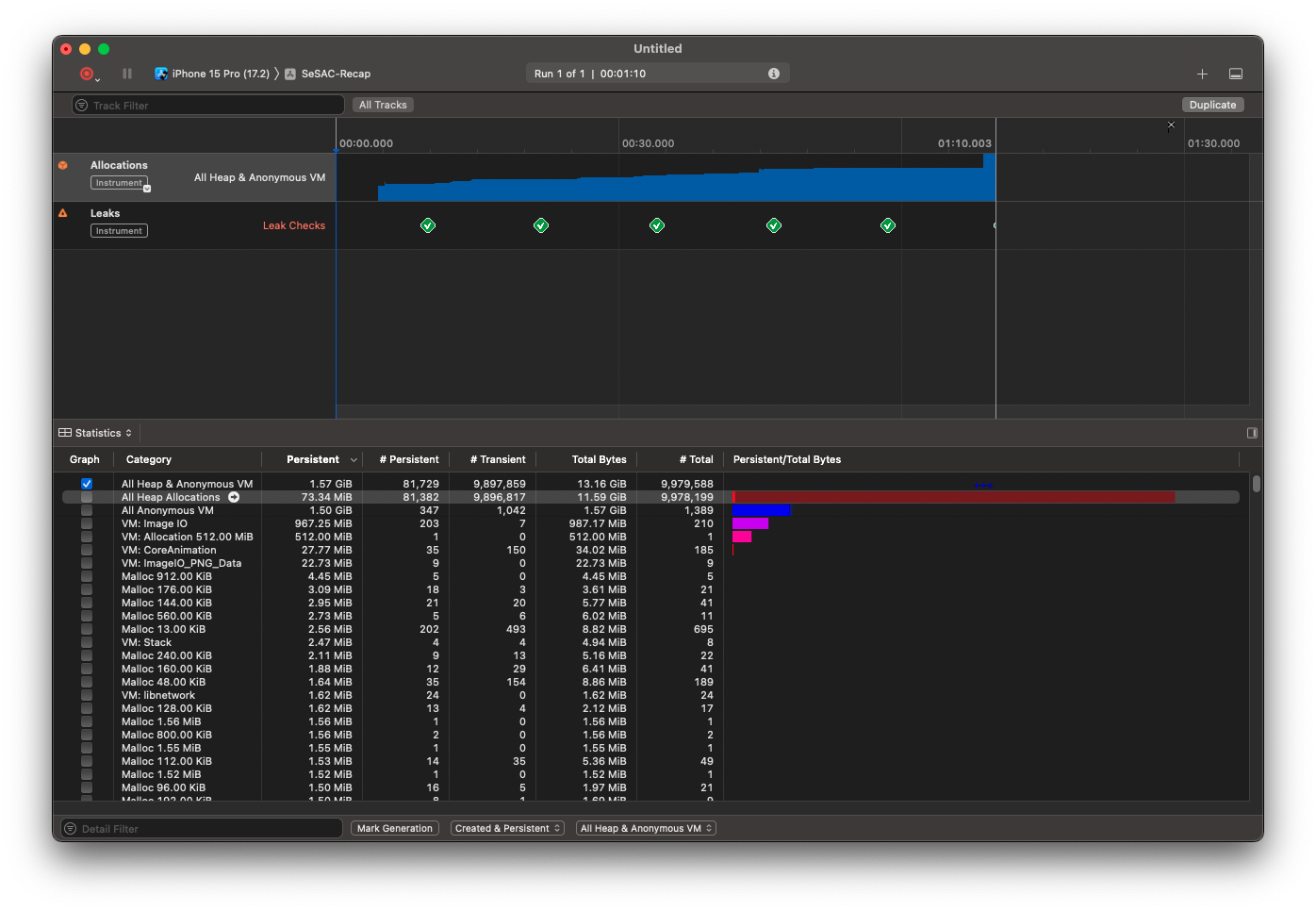Enable graph checkbox for VM: Stack
The image size is (1316, 911).
(87, 642)
